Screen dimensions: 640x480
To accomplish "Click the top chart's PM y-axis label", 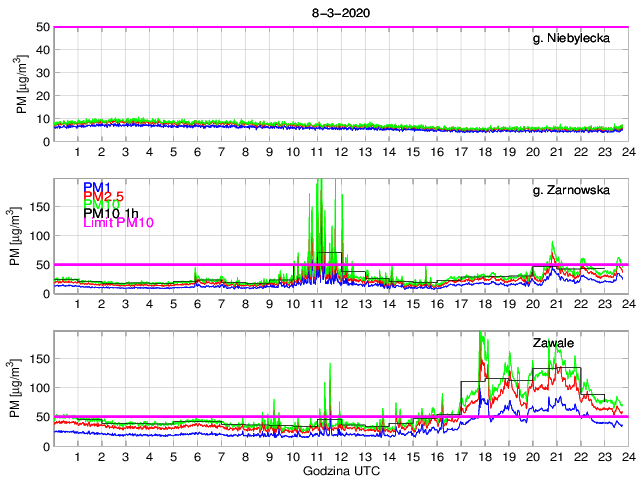I will click(x=21, y=85).
